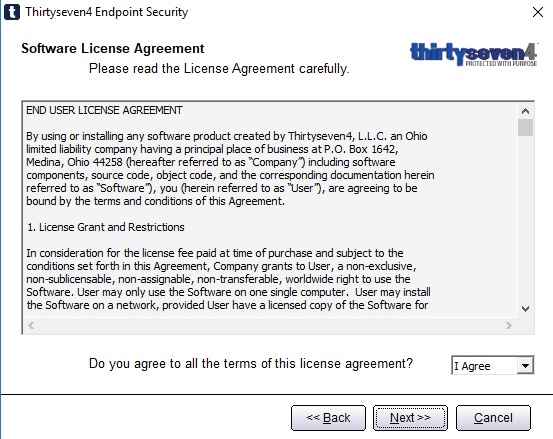Click the agreement question label text
Image resolution: width=553 pixels, height=439 pixels.
point(251,364)
